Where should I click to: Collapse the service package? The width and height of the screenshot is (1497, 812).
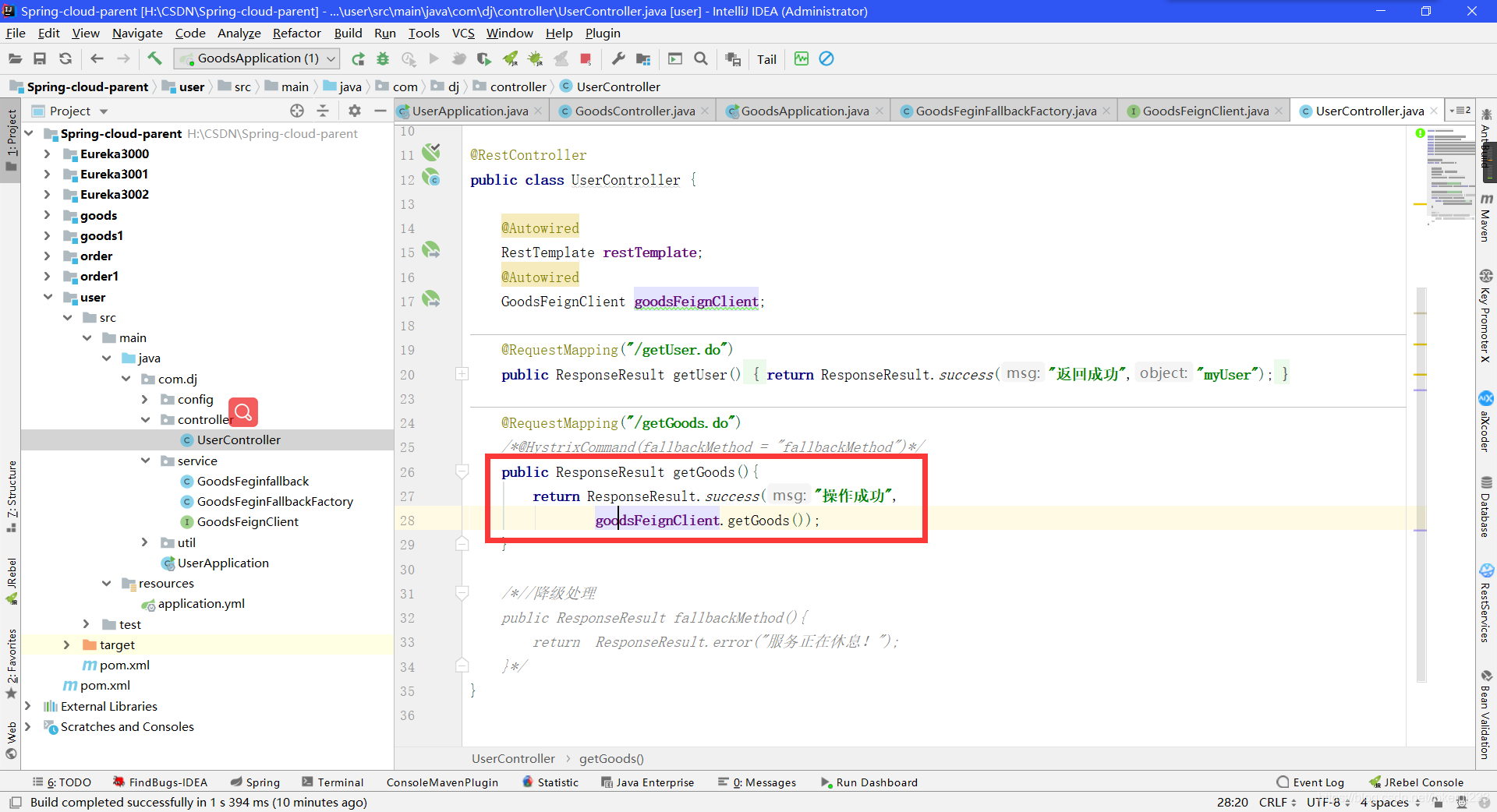coord(145,461)
